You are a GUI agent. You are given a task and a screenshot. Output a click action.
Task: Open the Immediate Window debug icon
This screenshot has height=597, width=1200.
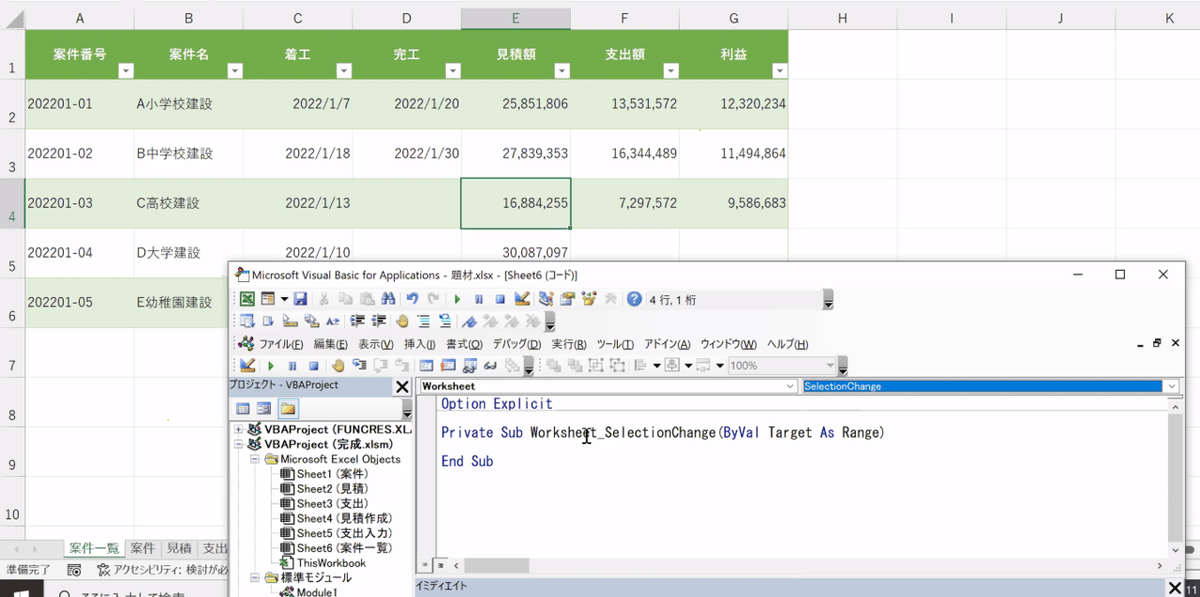click(446, 365)
